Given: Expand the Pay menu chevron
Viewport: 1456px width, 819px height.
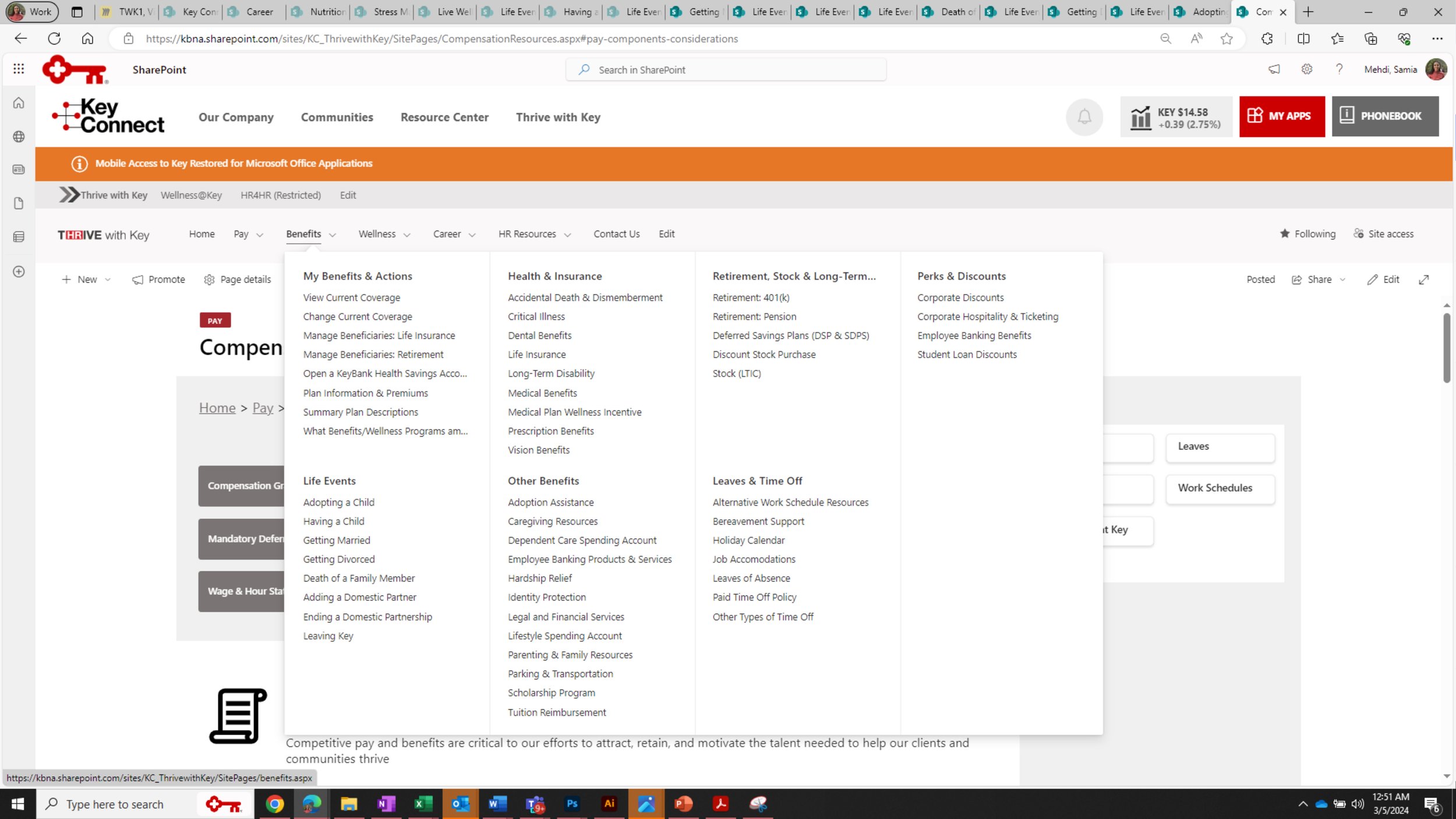Looking at the screenshot, I should (x=260, y=235).
